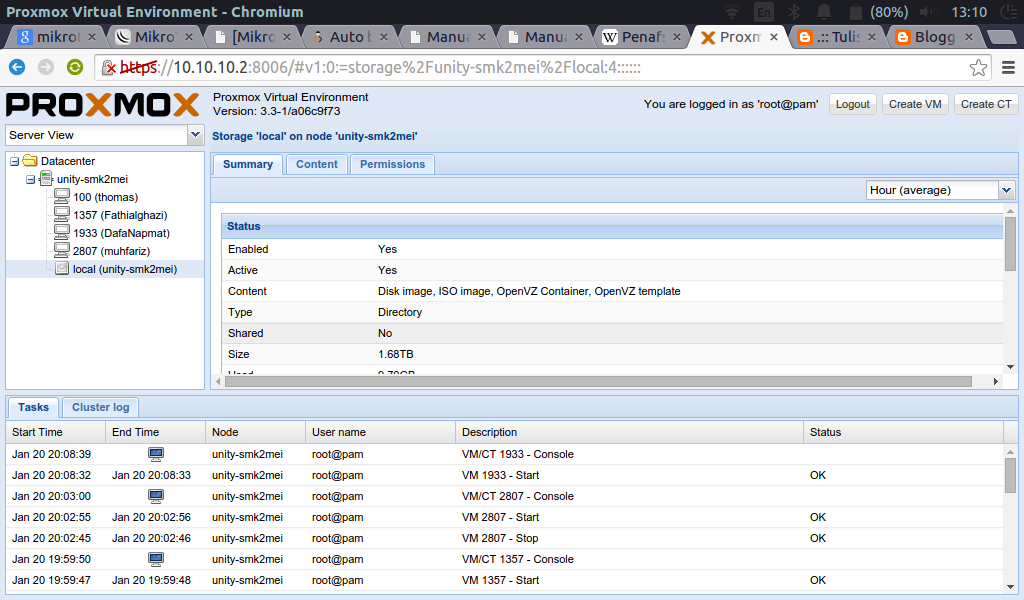Viewport: 1024px width, 600px height.
Task: Collapse the Datacenter tree node
Action: tap(14, 161)
